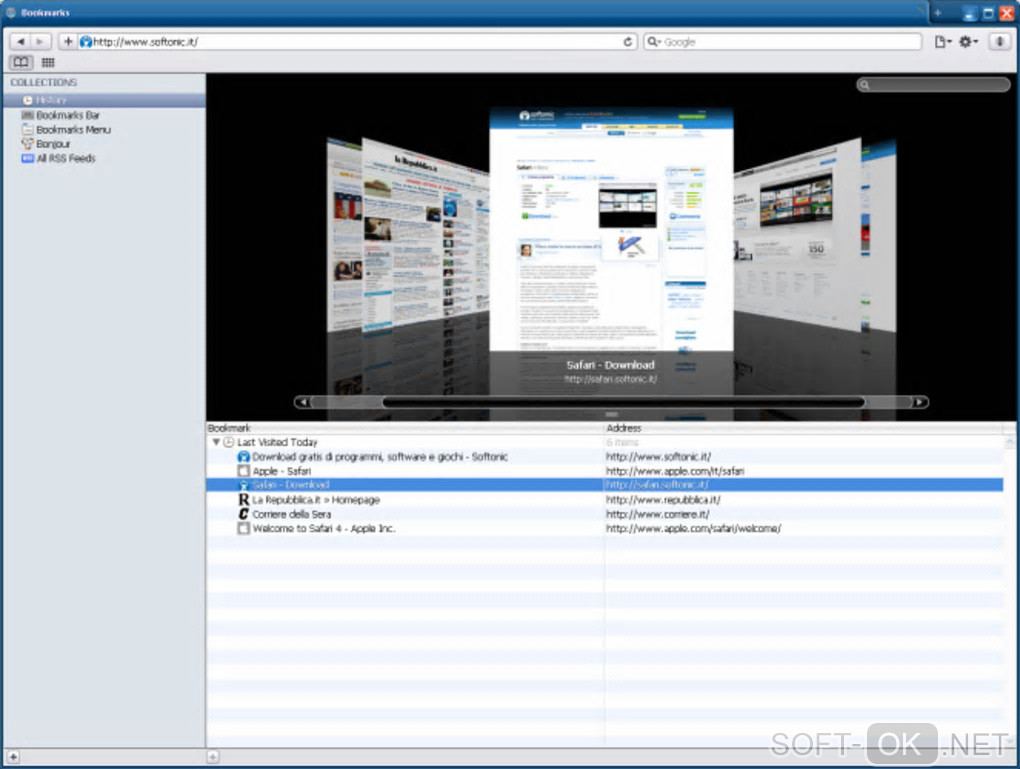
Task: Click address http://www.apple.com/it/safari
Action: point(675,471)
